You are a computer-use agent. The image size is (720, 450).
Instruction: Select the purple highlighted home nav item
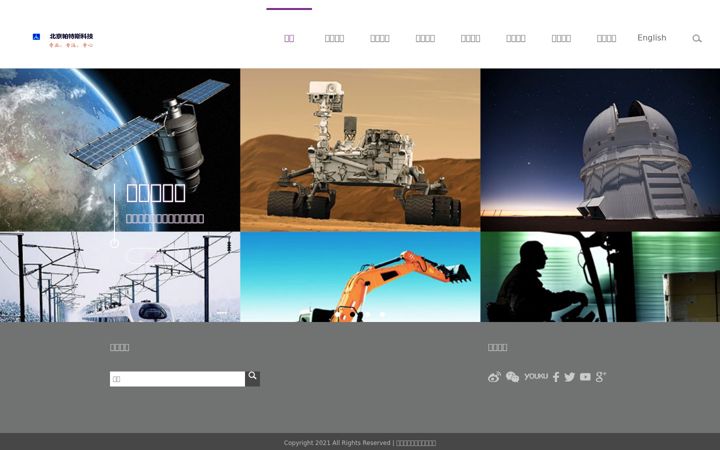[x=289, y=38]
